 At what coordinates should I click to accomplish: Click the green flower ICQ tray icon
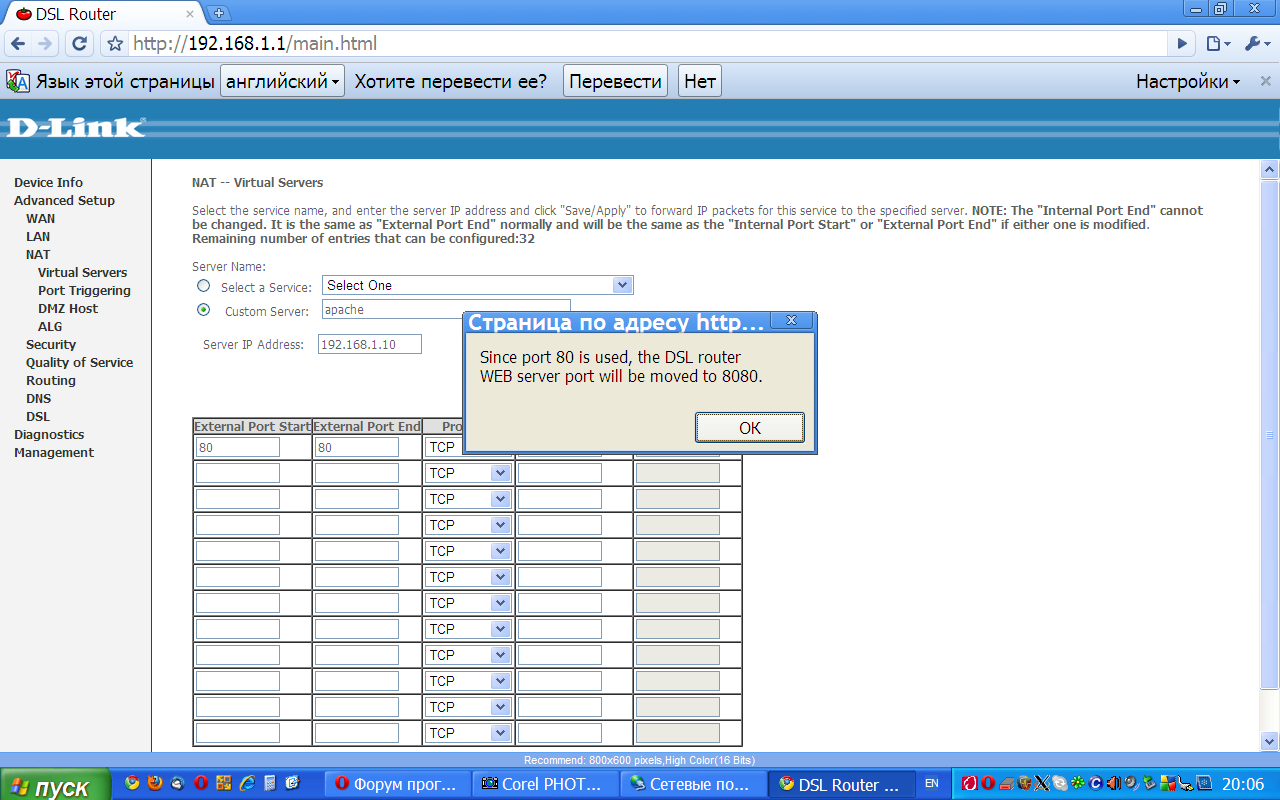click(1076, 784)
